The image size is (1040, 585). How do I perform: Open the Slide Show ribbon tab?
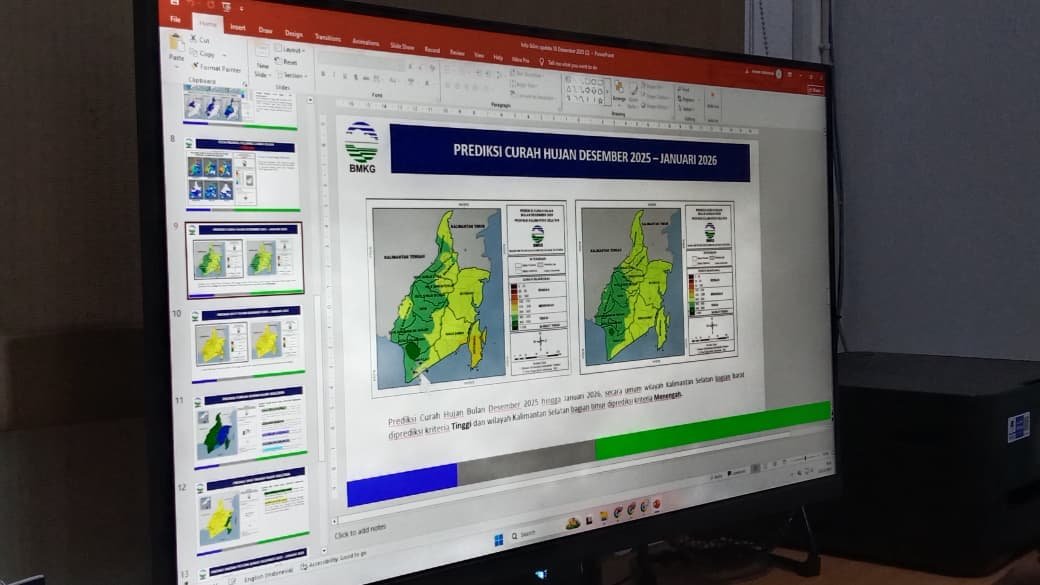[x=402, y=46]
